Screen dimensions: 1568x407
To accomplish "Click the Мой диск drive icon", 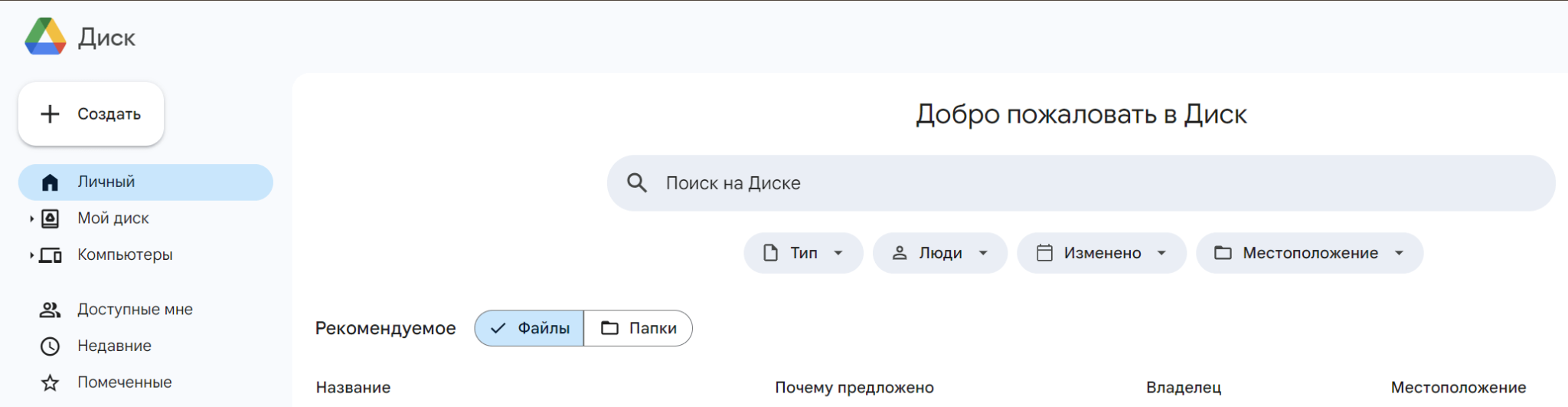I will [50, 218].
